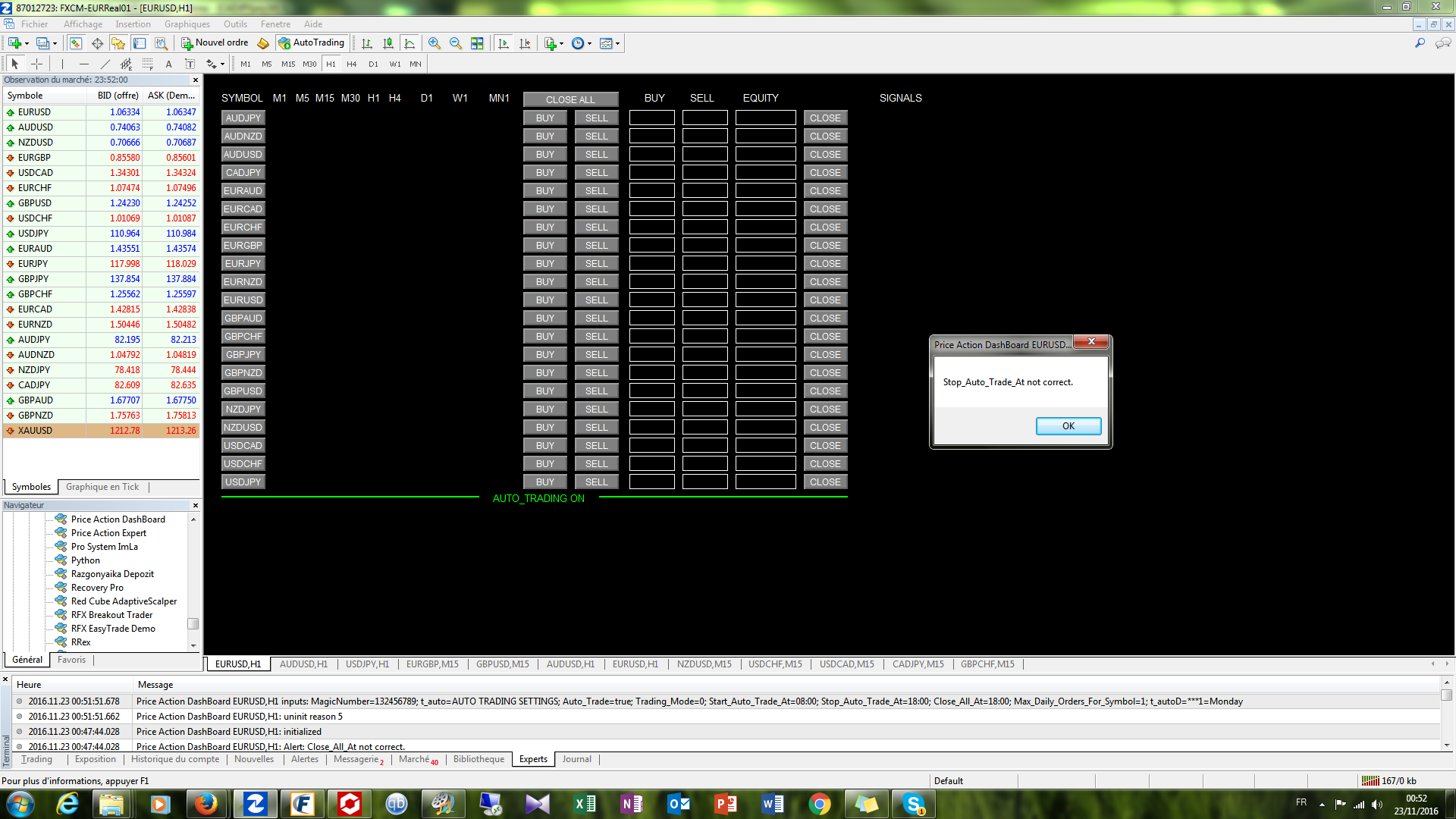This screenshot has height=819, width=1456.
Task: Open the periodicity clock dropdown
Action: (x=589, y=43)
